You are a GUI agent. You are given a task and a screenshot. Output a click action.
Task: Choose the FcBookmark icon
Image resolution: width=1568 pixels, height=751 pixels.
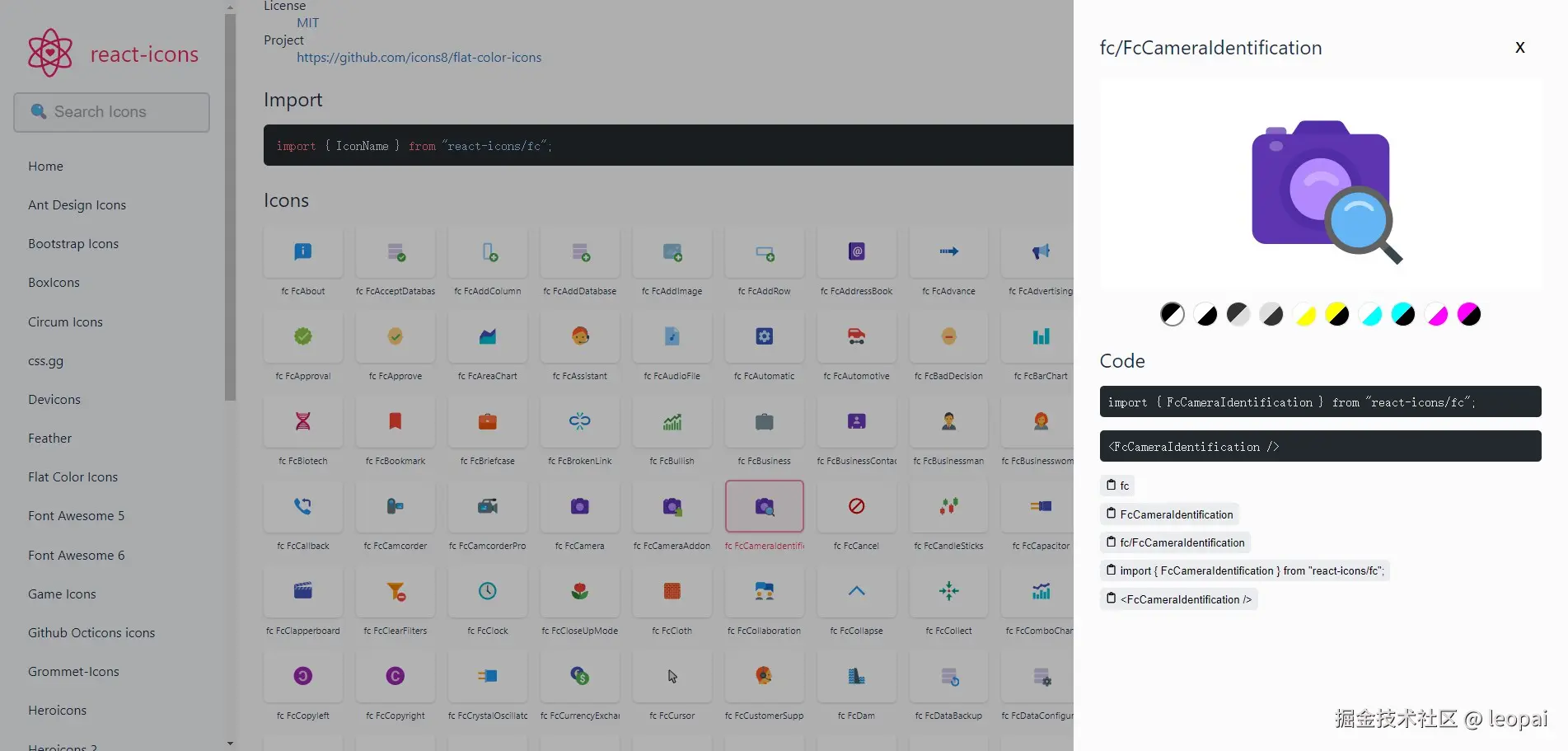396,422
